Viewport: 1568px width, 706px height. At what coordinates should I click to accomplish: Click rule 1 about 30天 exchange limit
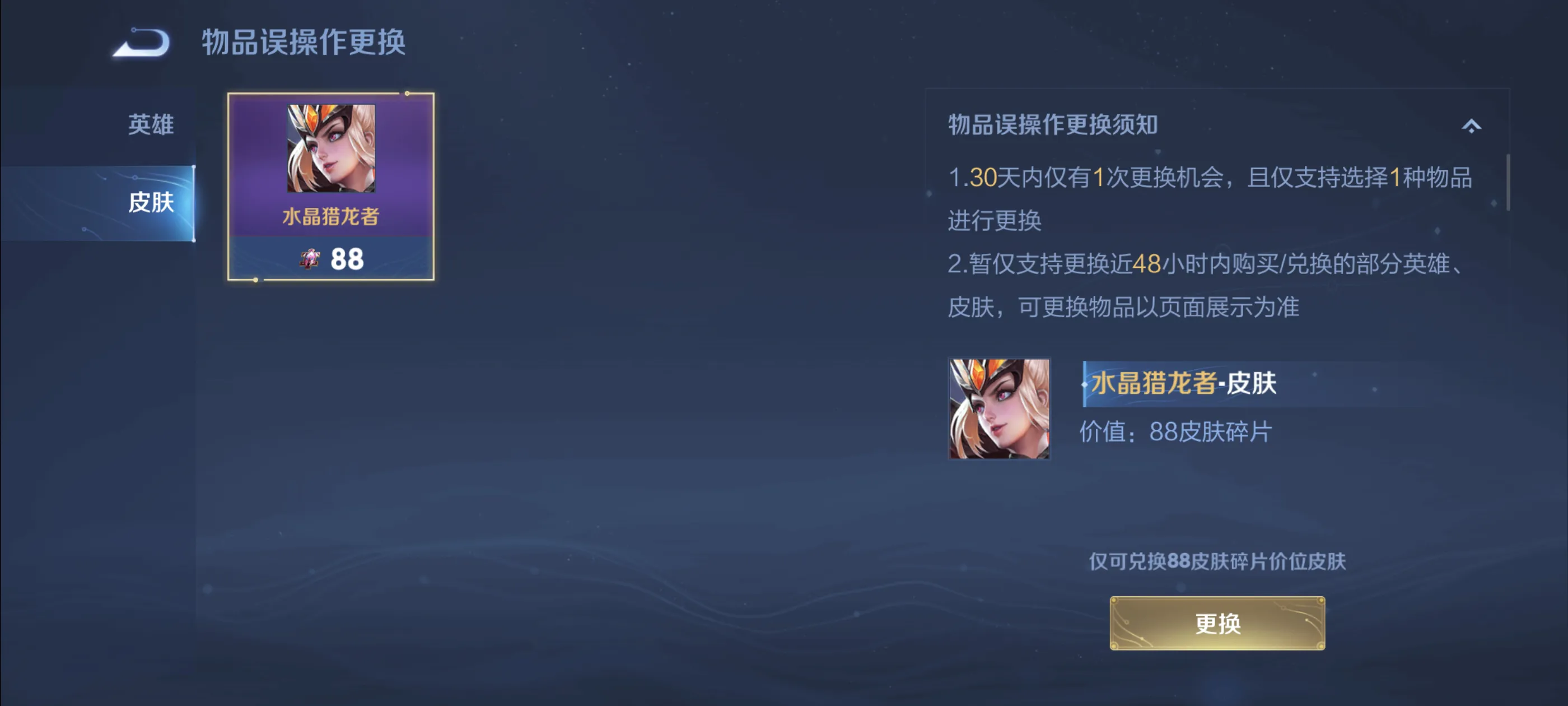[x=1210, y=198]
